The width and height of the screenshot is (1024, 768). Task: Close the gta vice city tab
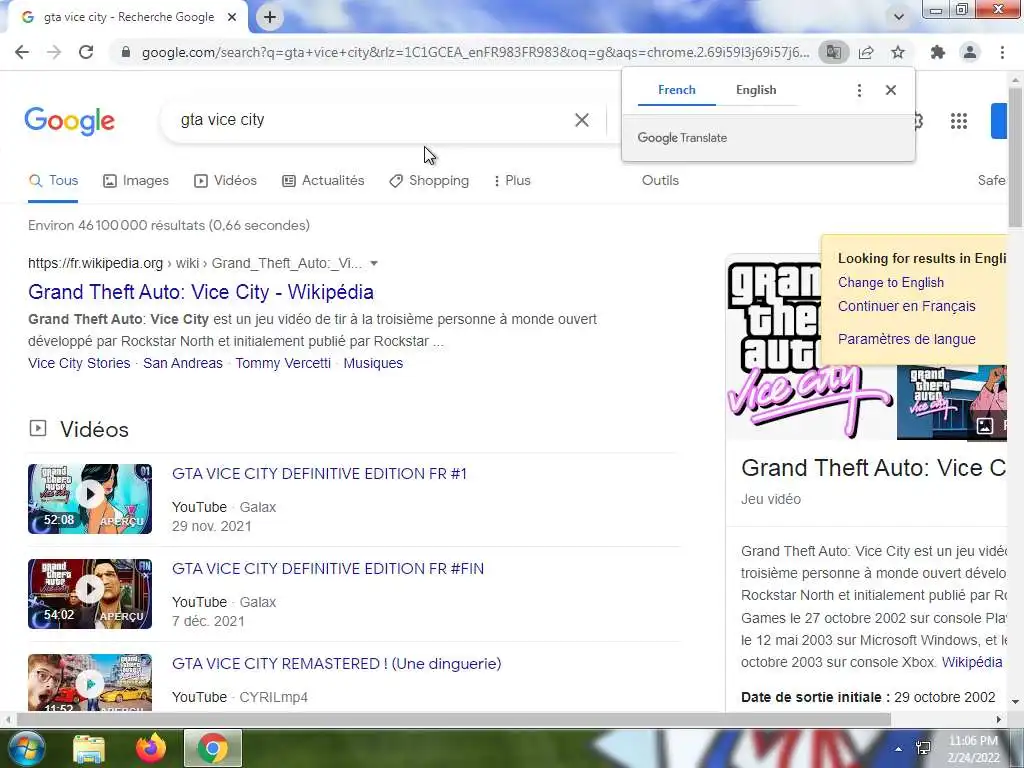pos(232,17)
